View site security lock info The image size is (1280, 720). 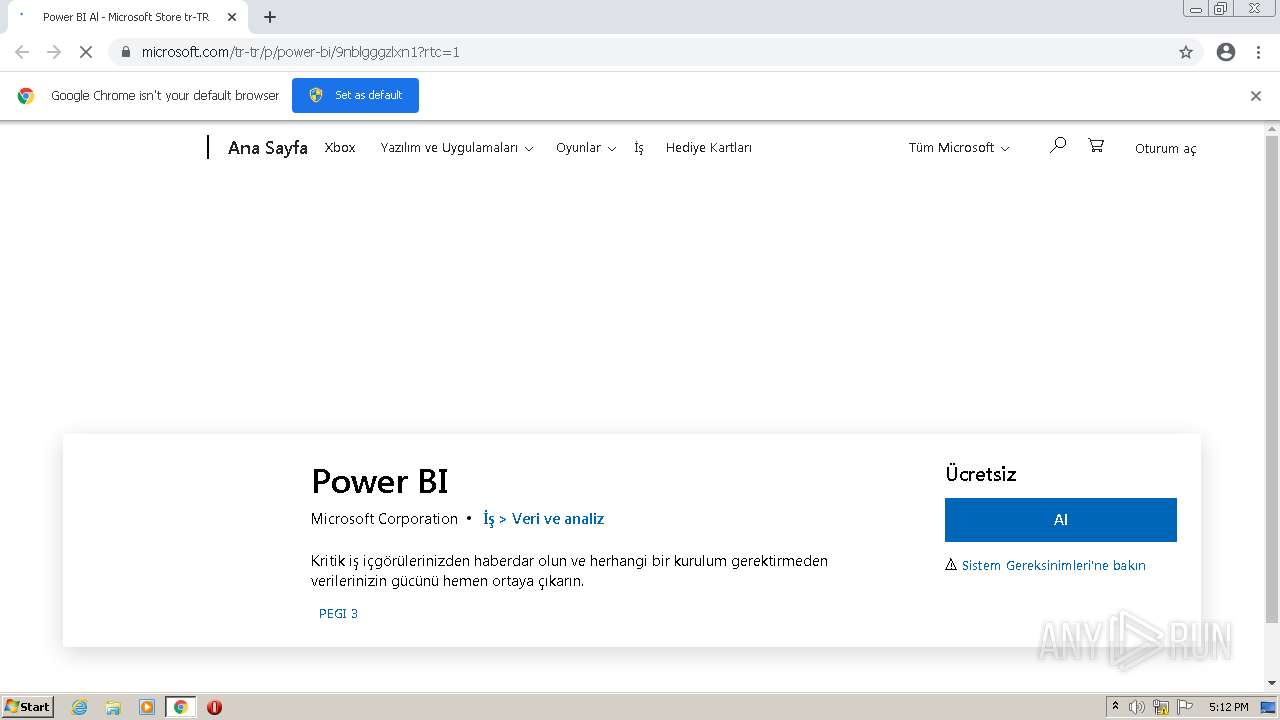pyautogui.click(x=126, y=52)
